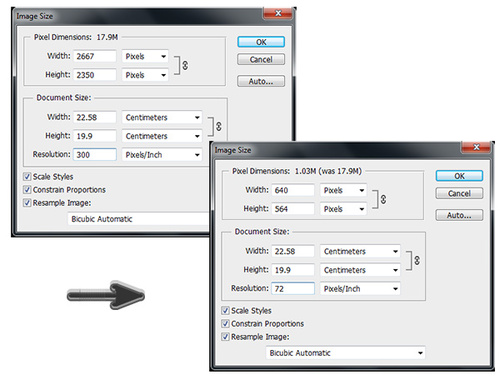Screen dimensions: 500x385
Task: Click the Width field showing 2667
Action: [95, 56]
